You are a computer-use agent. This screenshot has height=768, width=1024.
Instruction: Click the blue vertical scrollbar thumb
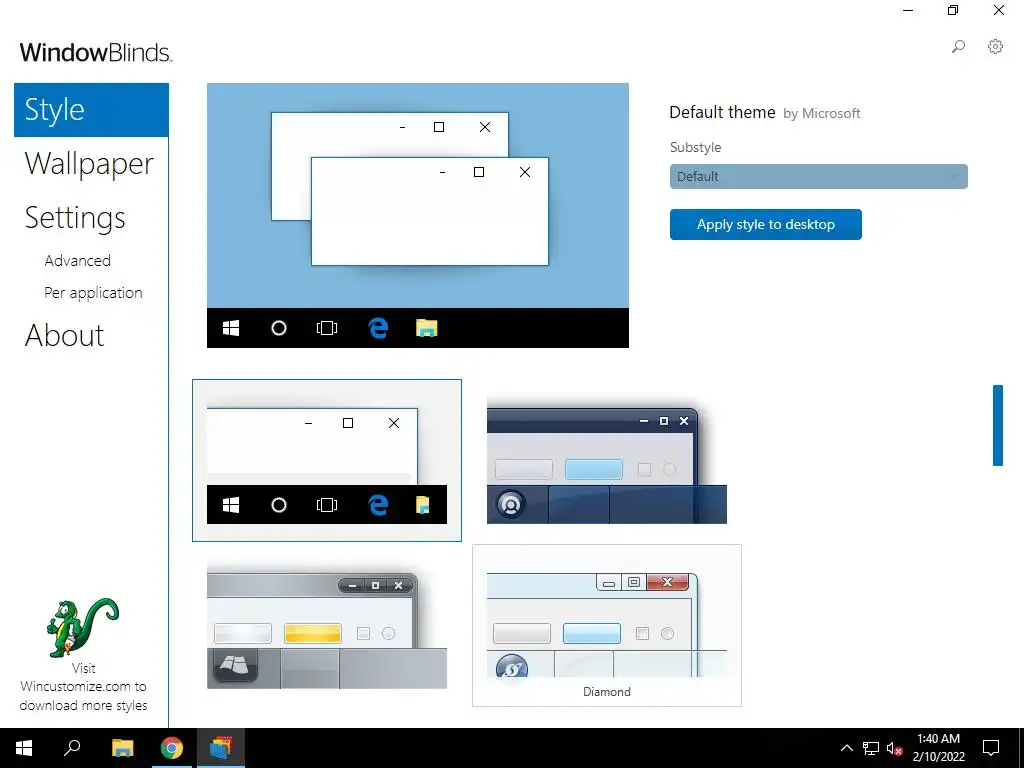click(x=998, y=425)
